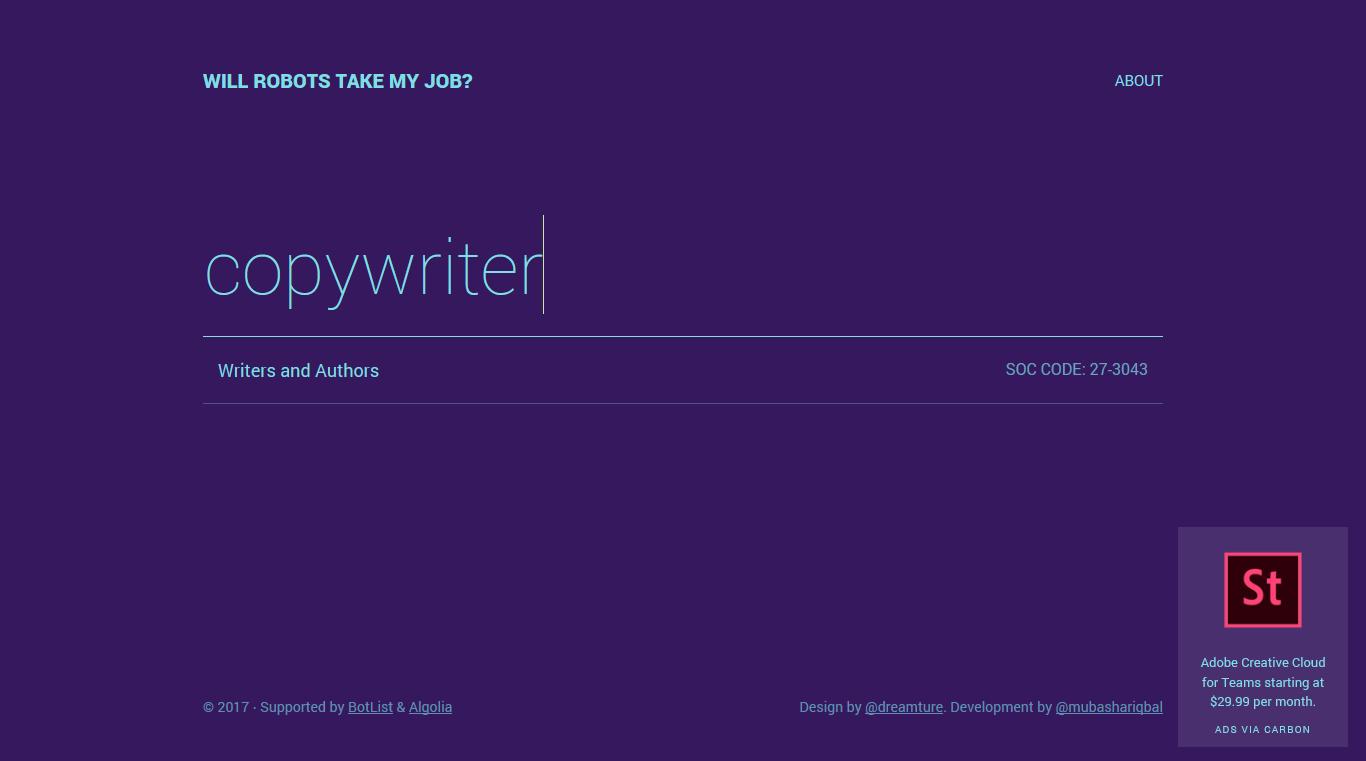This screenshot has width=1366, height=761.
Task: Select the Writers and Authors result
Action: click(298, 371)
